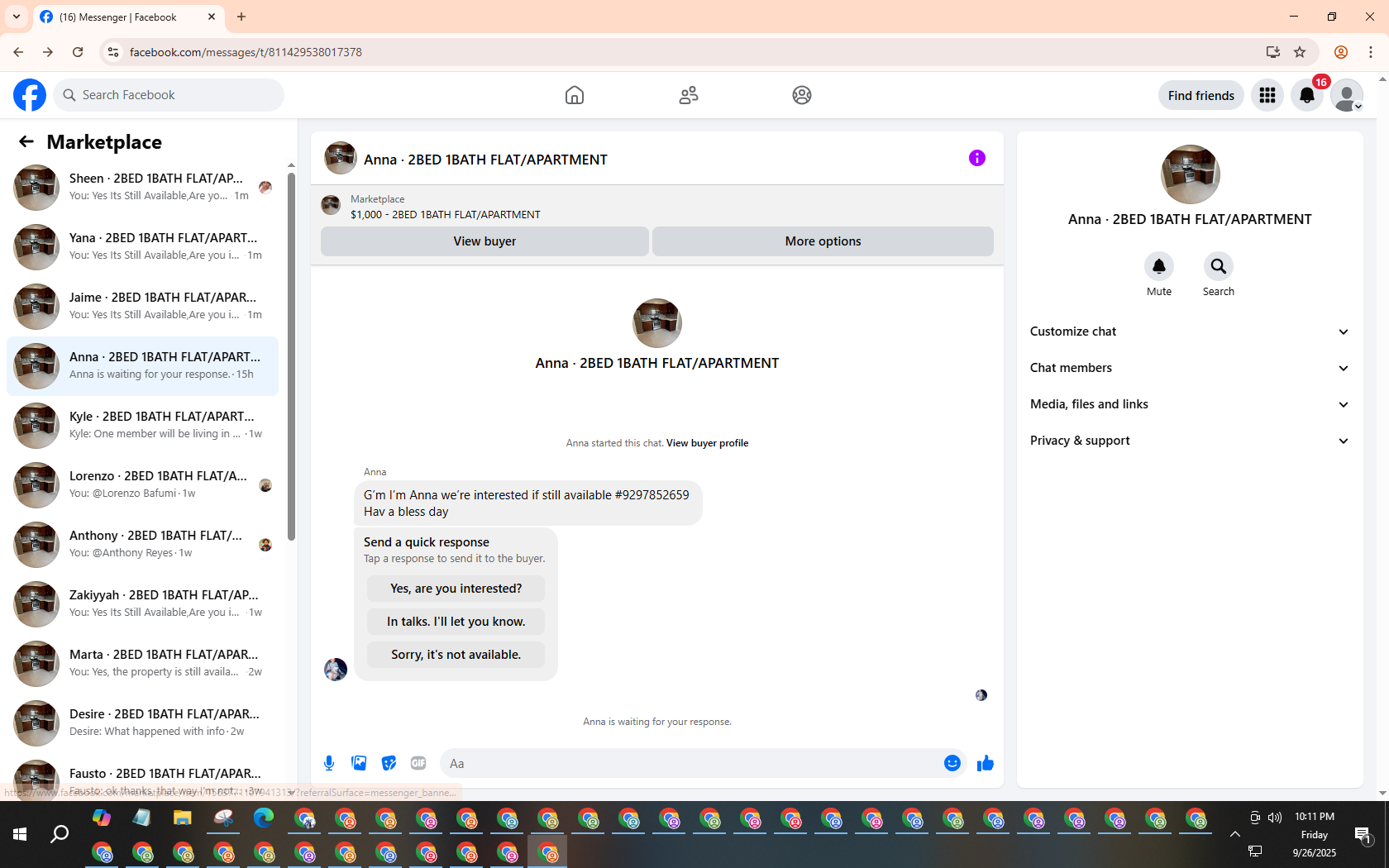The image size is (1389, 868).
Task: Expand Privacy & support section
Action: pos(1190,441)
